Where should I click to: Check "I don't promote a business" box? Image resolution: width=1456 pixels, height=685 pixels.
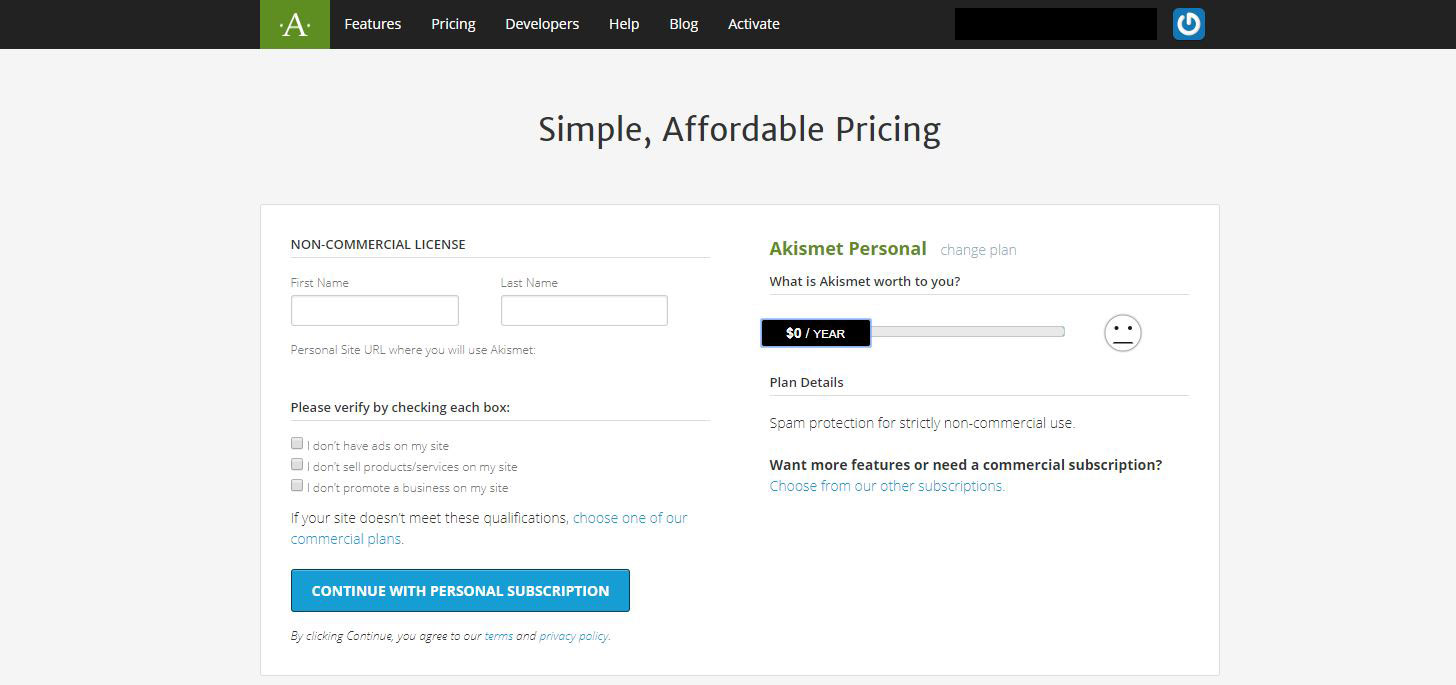click(297, 485)
